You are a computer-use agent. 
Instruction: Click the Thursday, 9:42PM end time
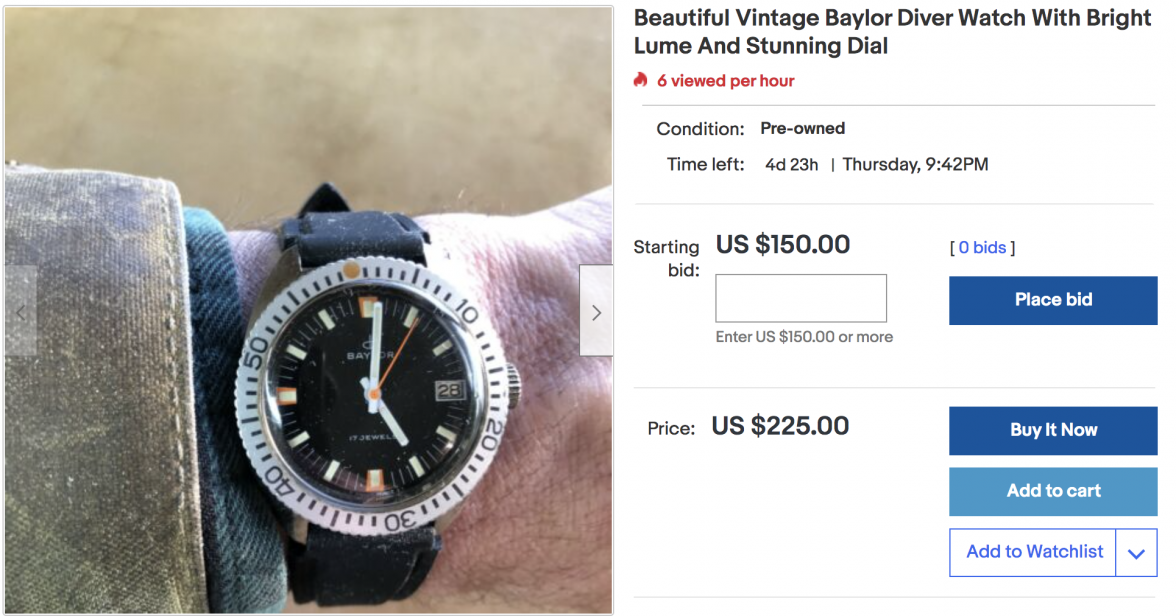pos(915,164)
